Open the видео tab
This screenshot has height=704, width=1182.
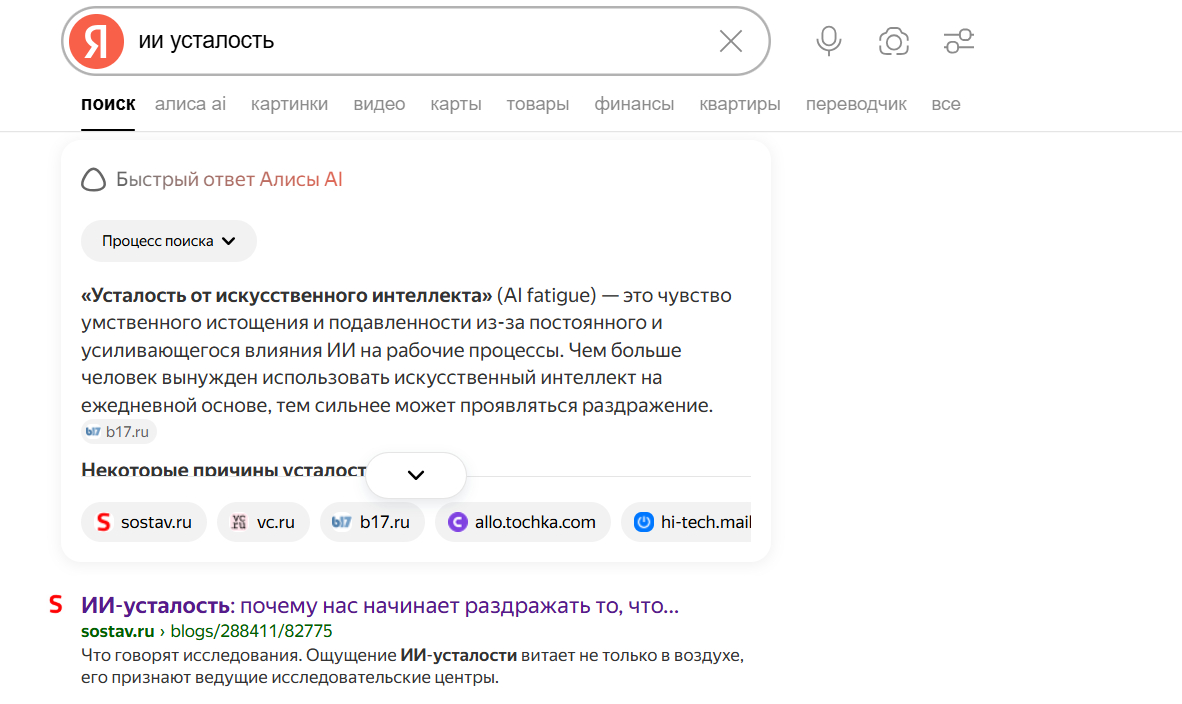point(379,104)
